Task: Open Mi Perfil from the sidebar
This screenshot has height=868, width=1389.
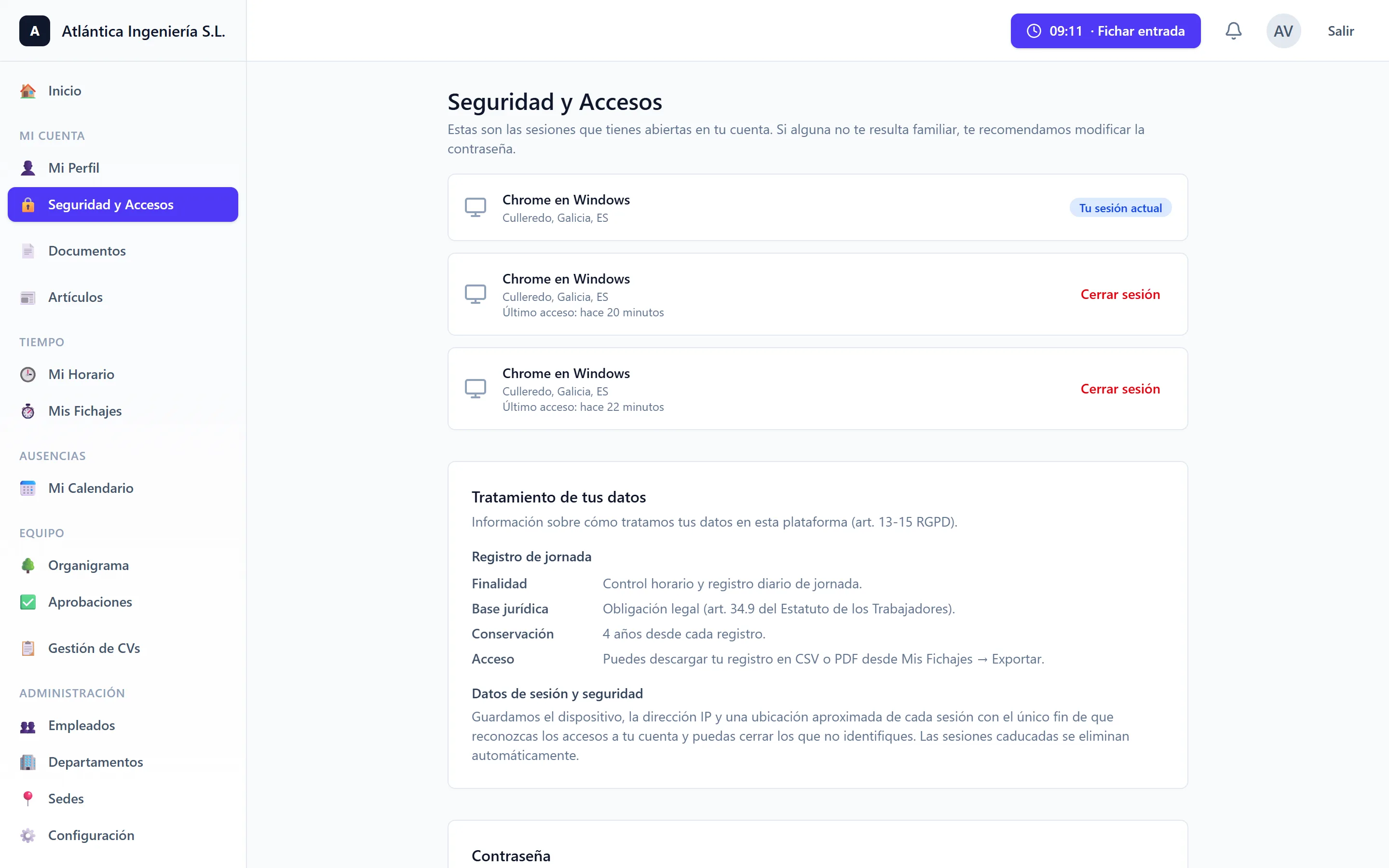Action: click(x=123, y=168)
